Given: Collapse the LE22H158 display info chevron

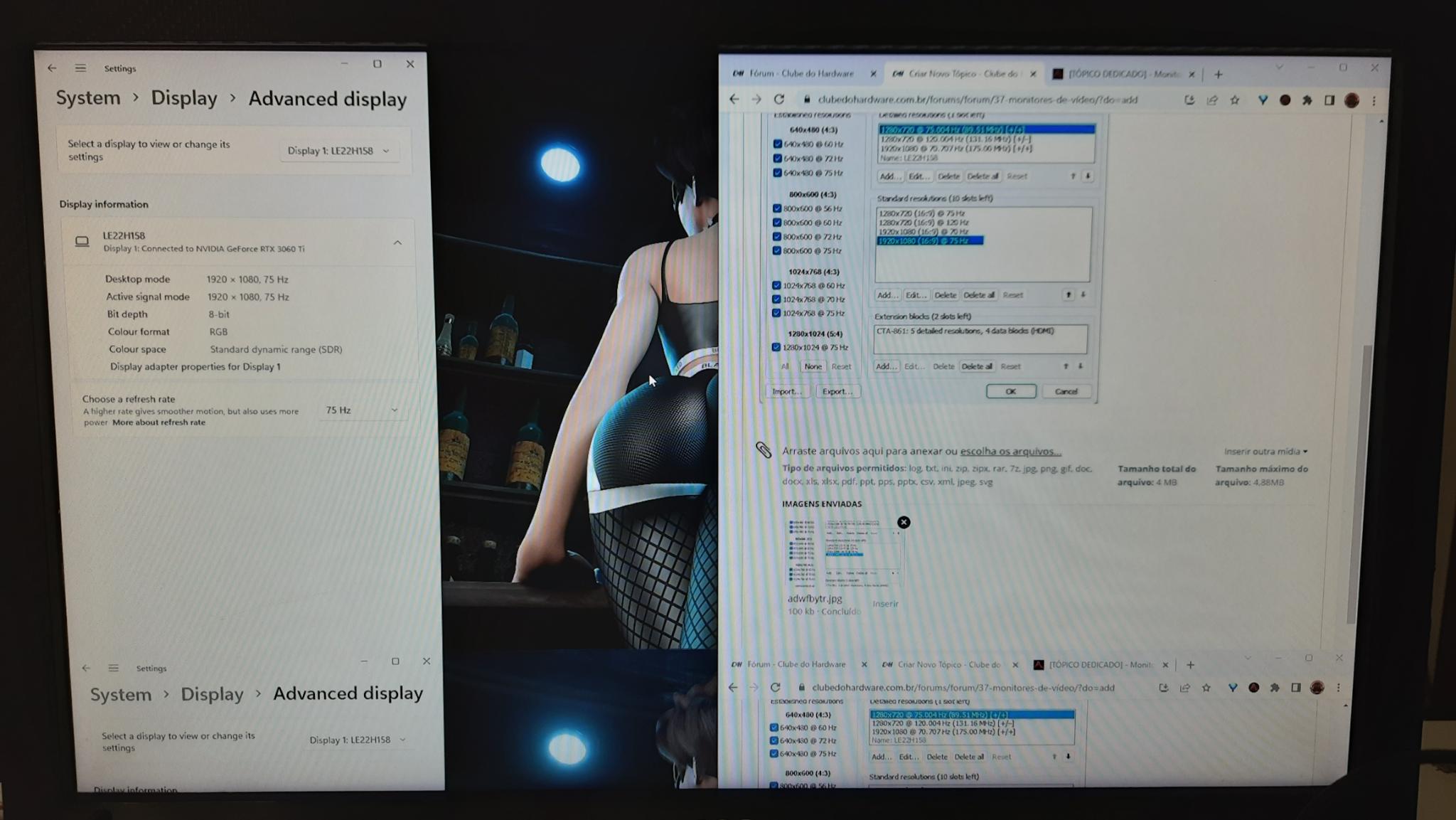Looking at the screenshot, I should pyautogui.click(x=397, y=243).
